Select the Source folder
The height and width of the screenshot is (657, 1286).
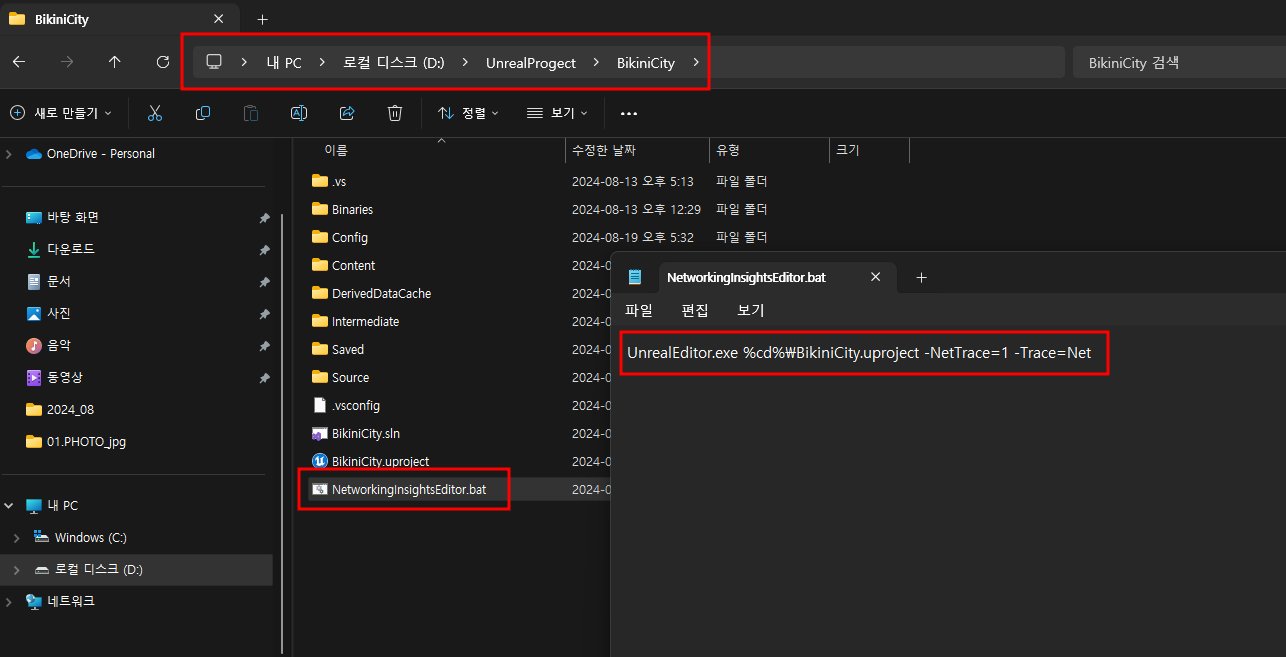350,377
